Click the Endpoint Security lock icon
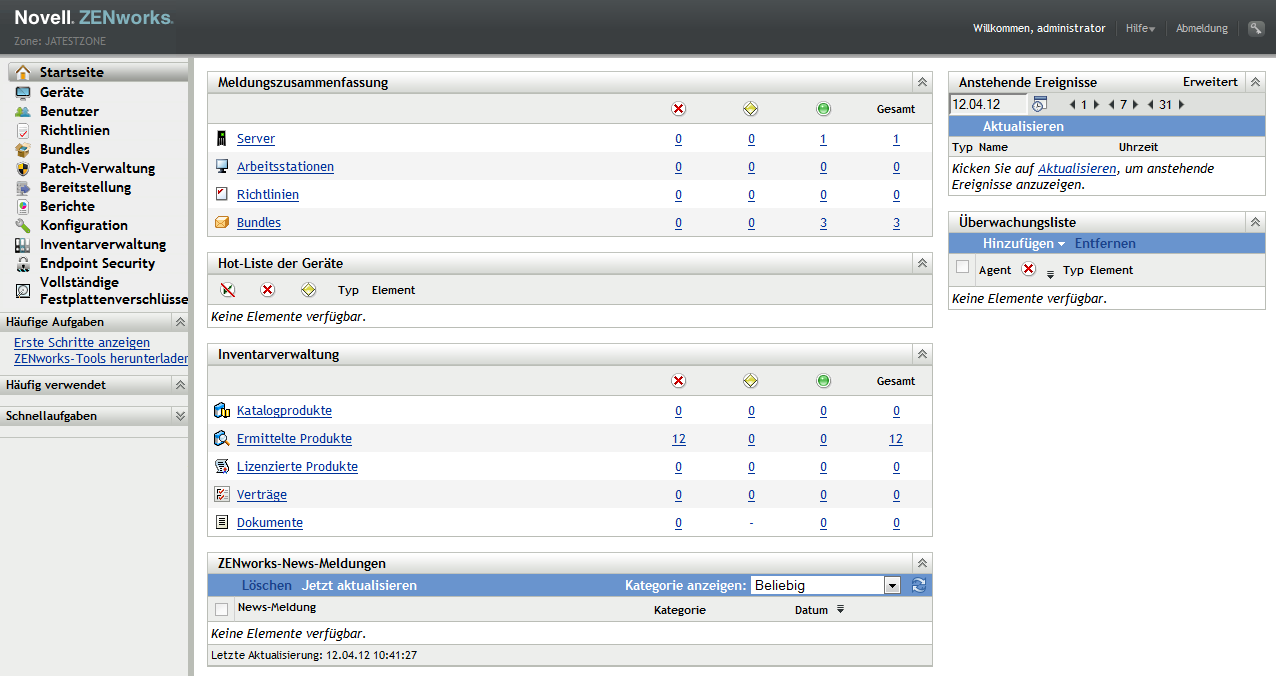The width and height of the screenshot is (1276, 676). [23, 263]
